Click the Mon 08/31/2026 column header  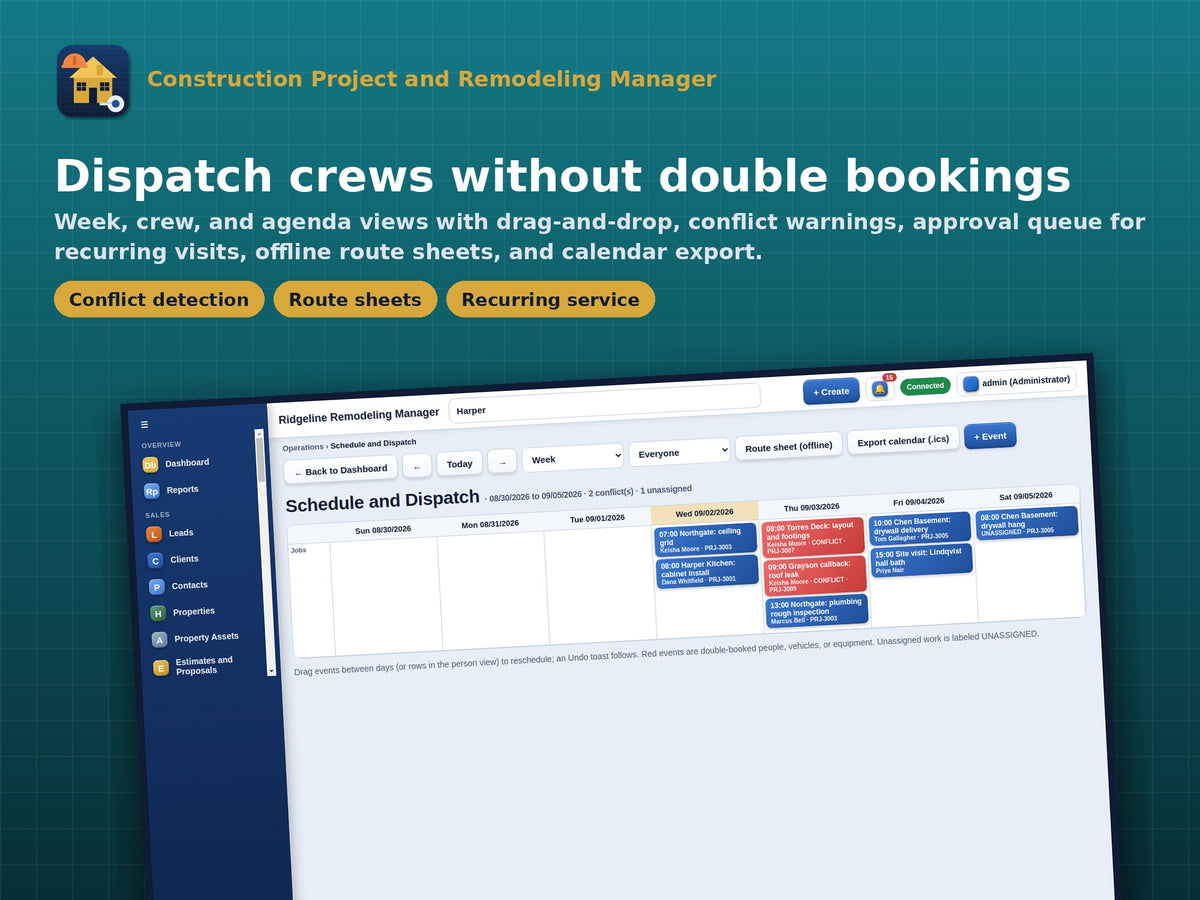(490, 524)
